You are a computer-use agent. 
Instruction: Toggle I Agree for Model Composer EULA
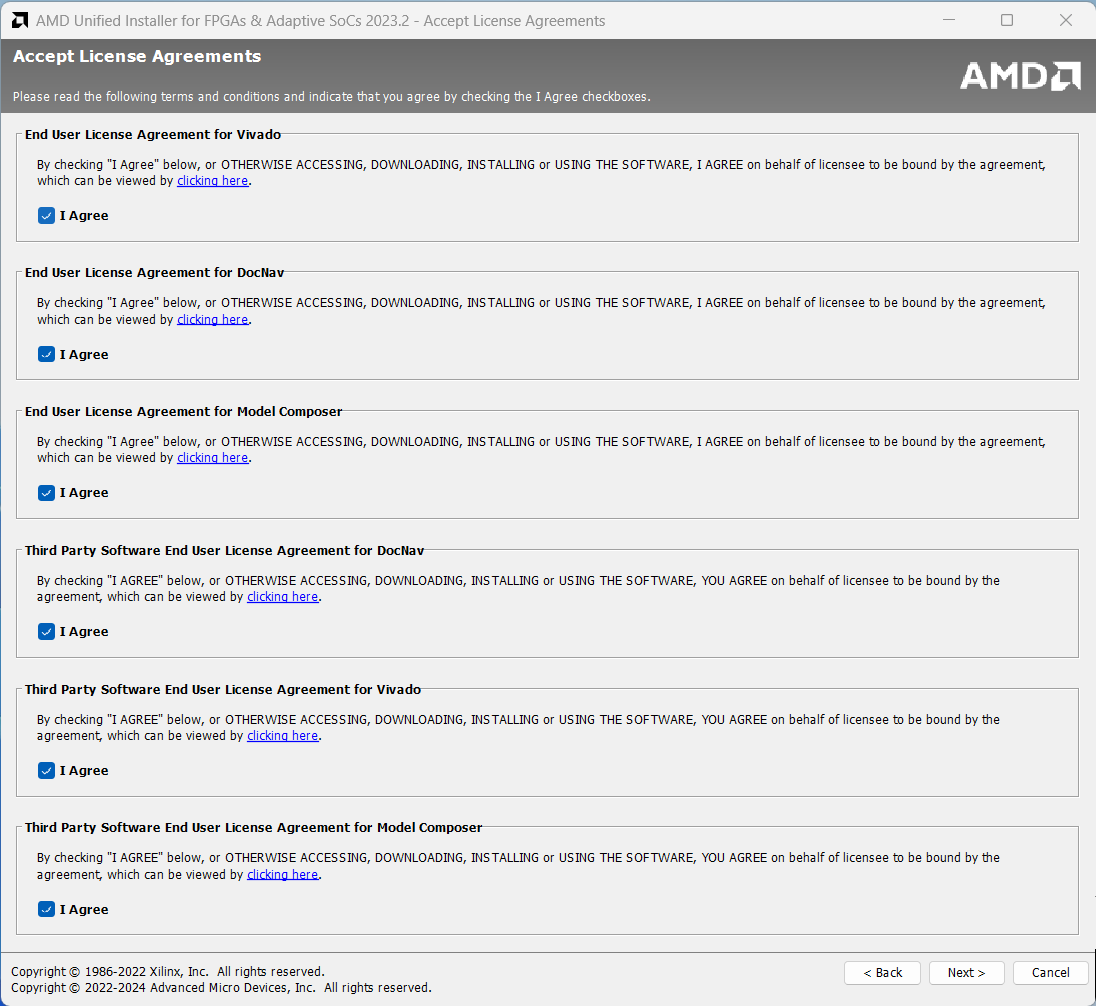coord(46,493)
